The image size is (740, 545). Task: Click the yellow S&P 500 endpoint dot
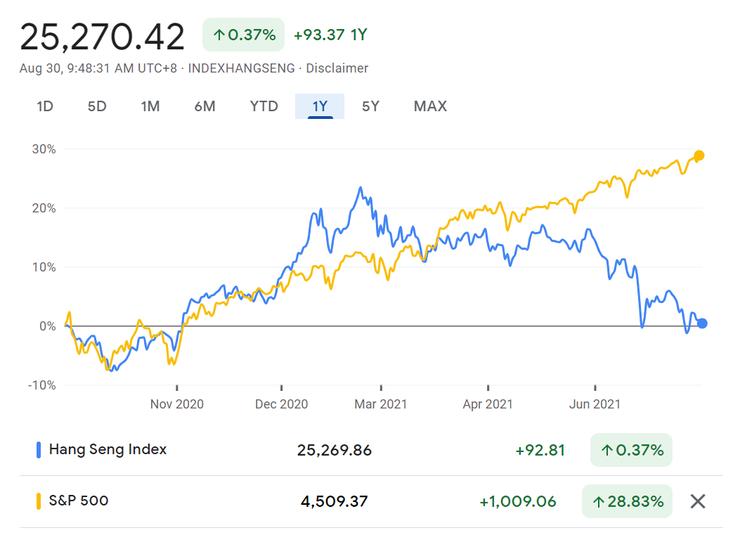[699, 156]
